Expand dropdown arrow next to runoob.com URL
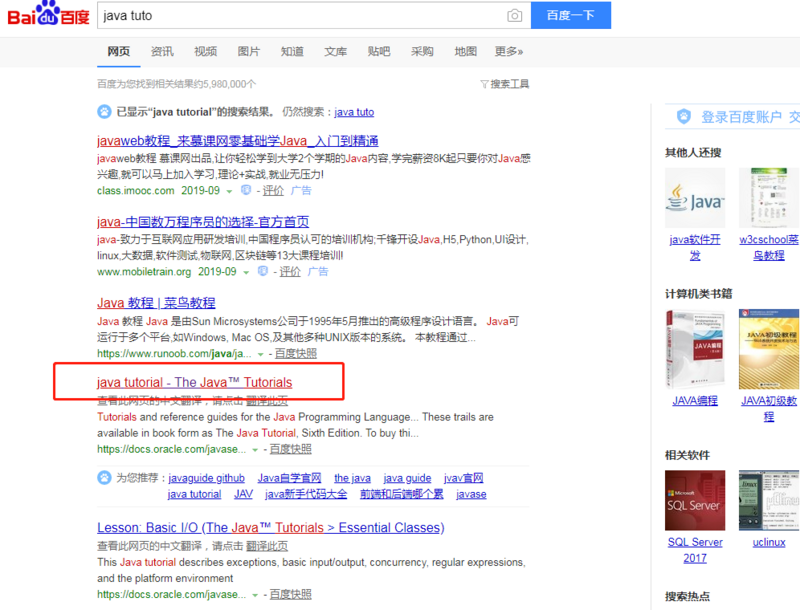This screenshot has width=800, height=610. tap(261, 354)
